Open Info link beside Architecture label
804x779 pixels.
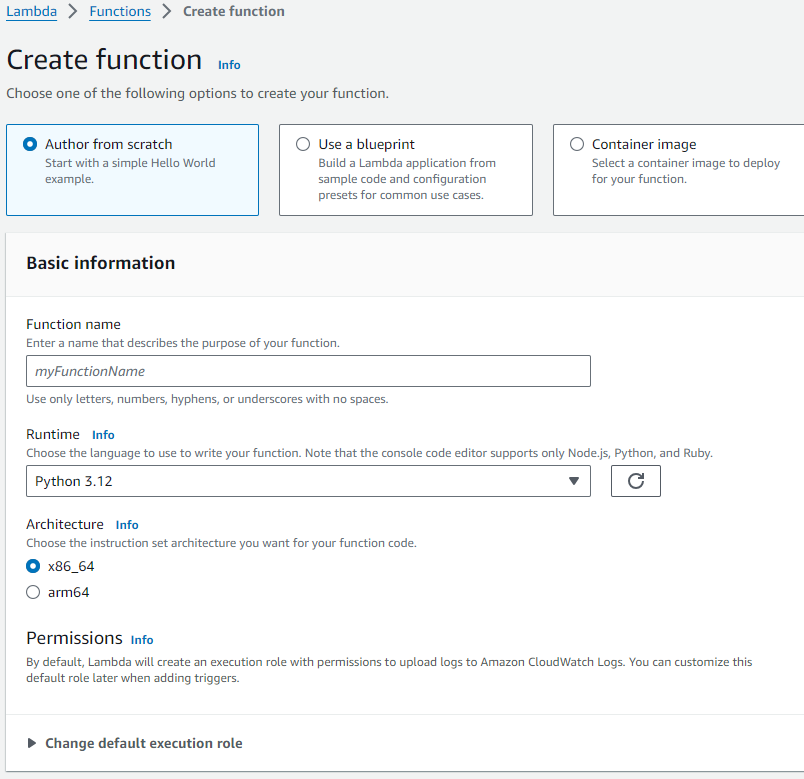pos(127,525)
